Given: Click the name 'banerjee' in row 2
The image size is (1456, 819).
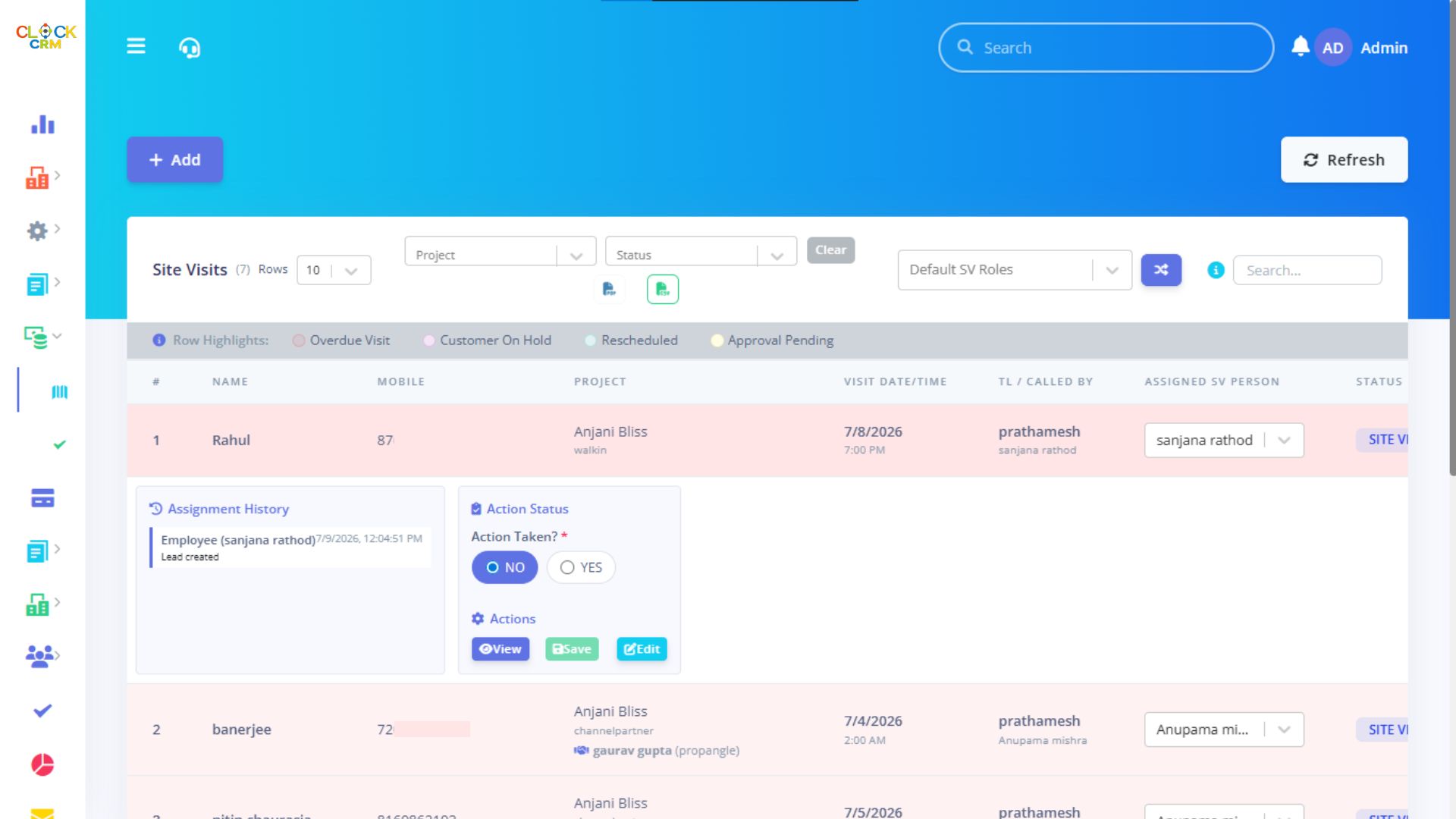Looking at the screenshot, I should [x=241, y=730].
